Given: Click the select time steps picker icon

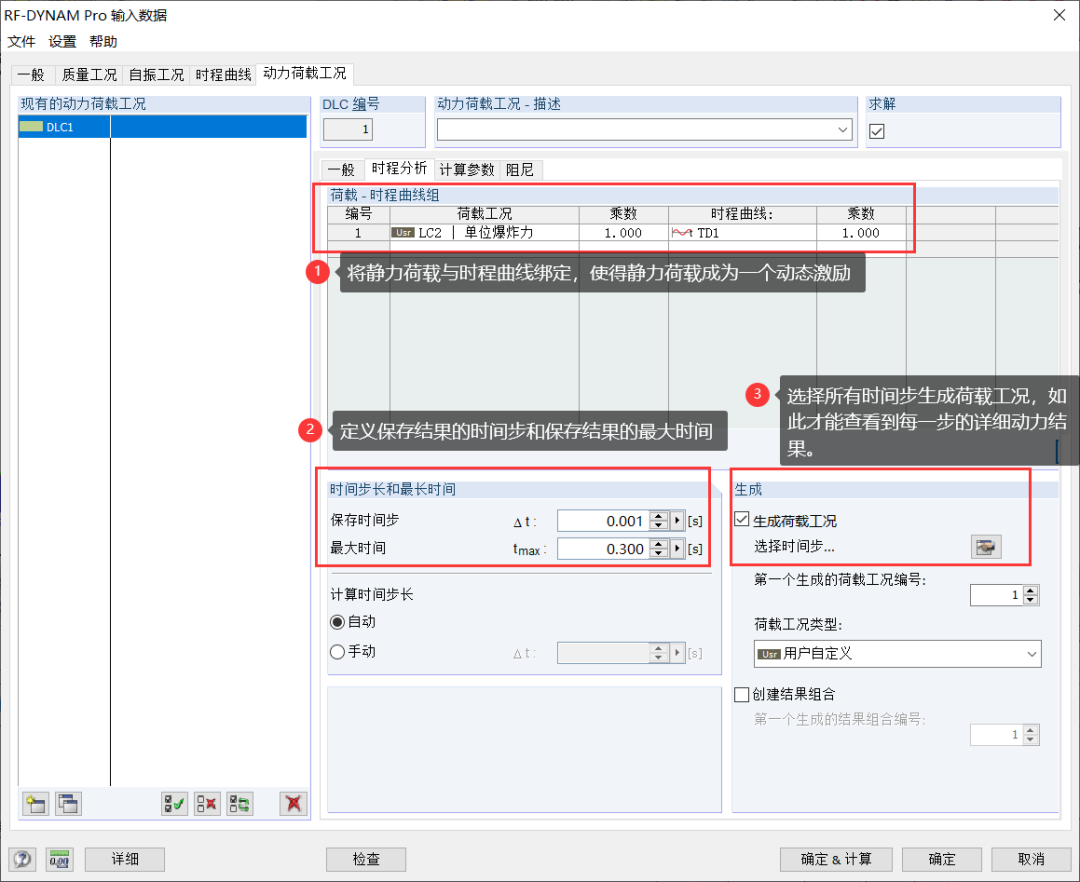Looking at the screenshot, I should (986, 547).
